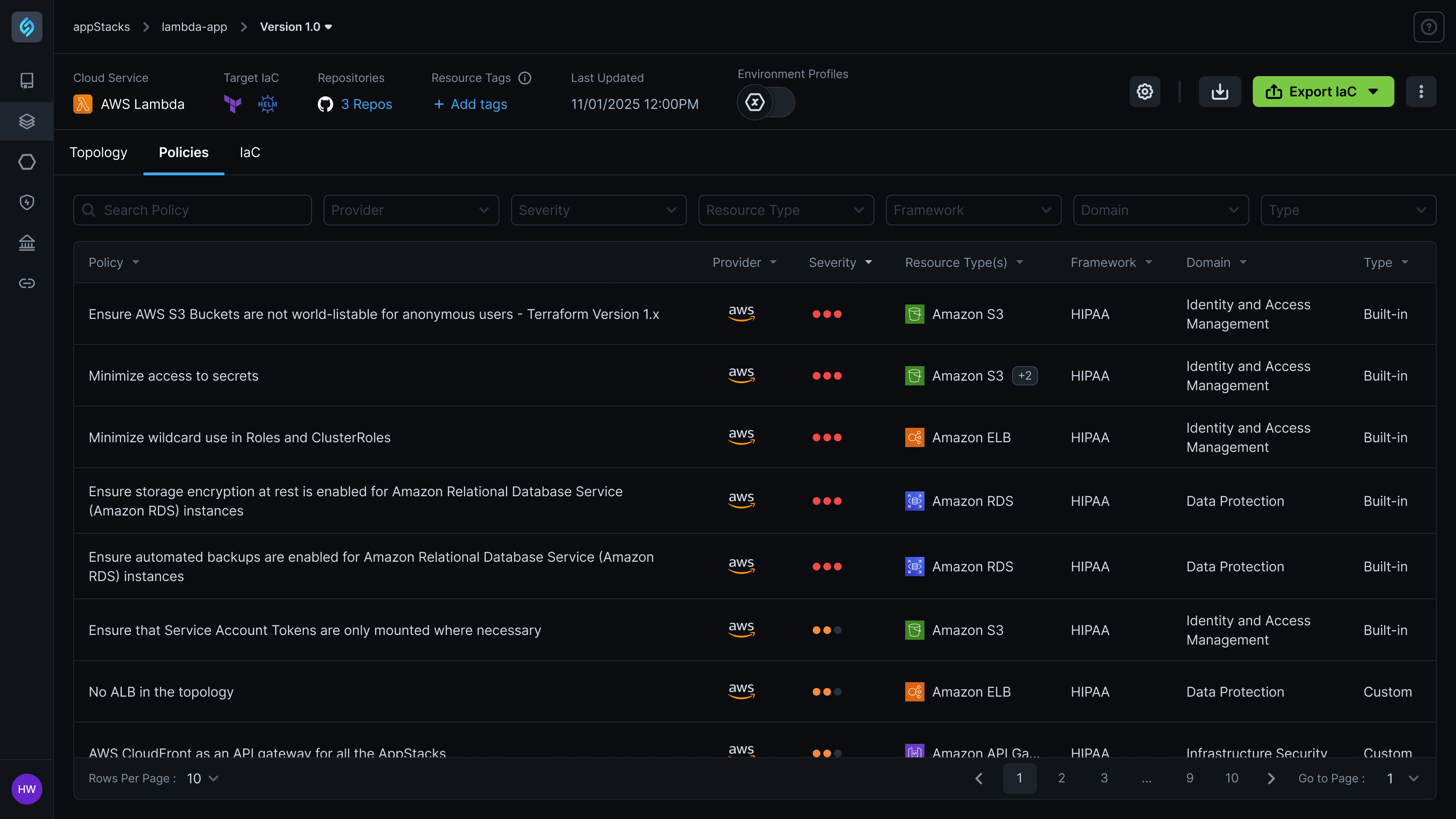Go to appStacks breadcrumb
The width and height of the screenshot is (1456, 819).
[x=101, y=26]
